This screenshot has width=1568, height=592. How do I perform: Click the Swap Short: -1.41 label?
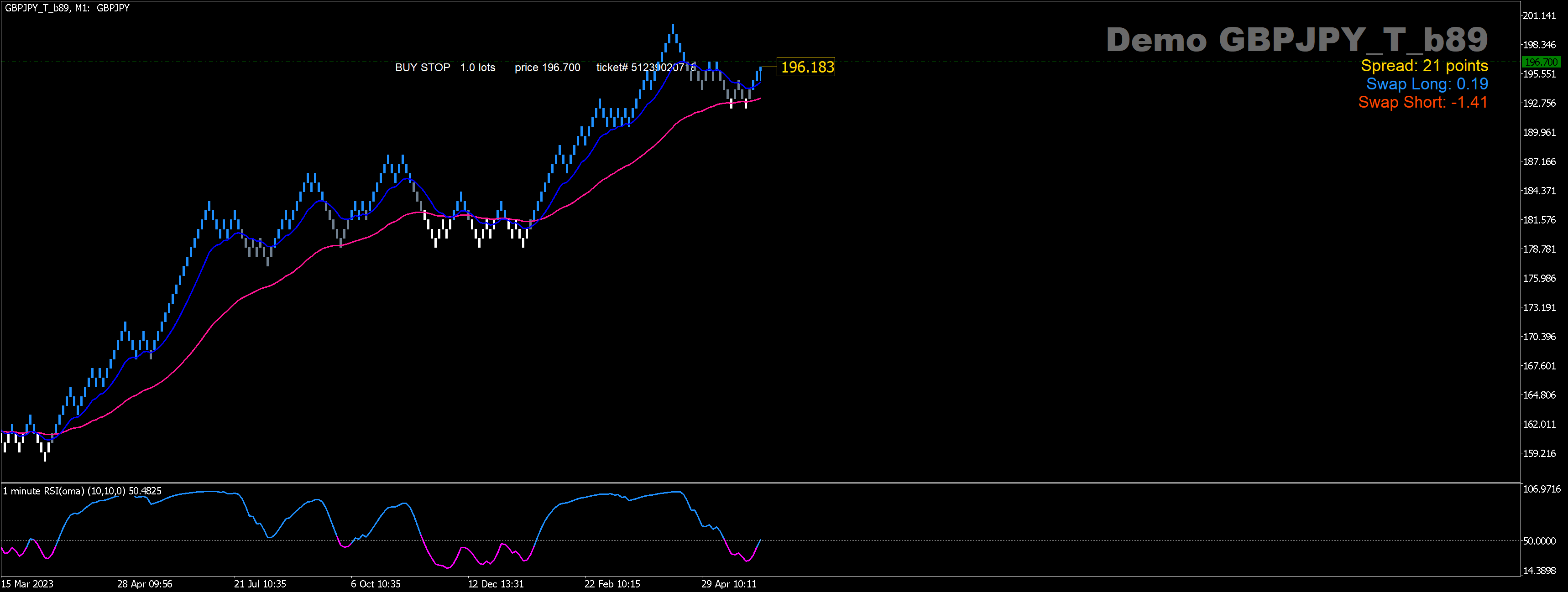tap(1422, 102)
